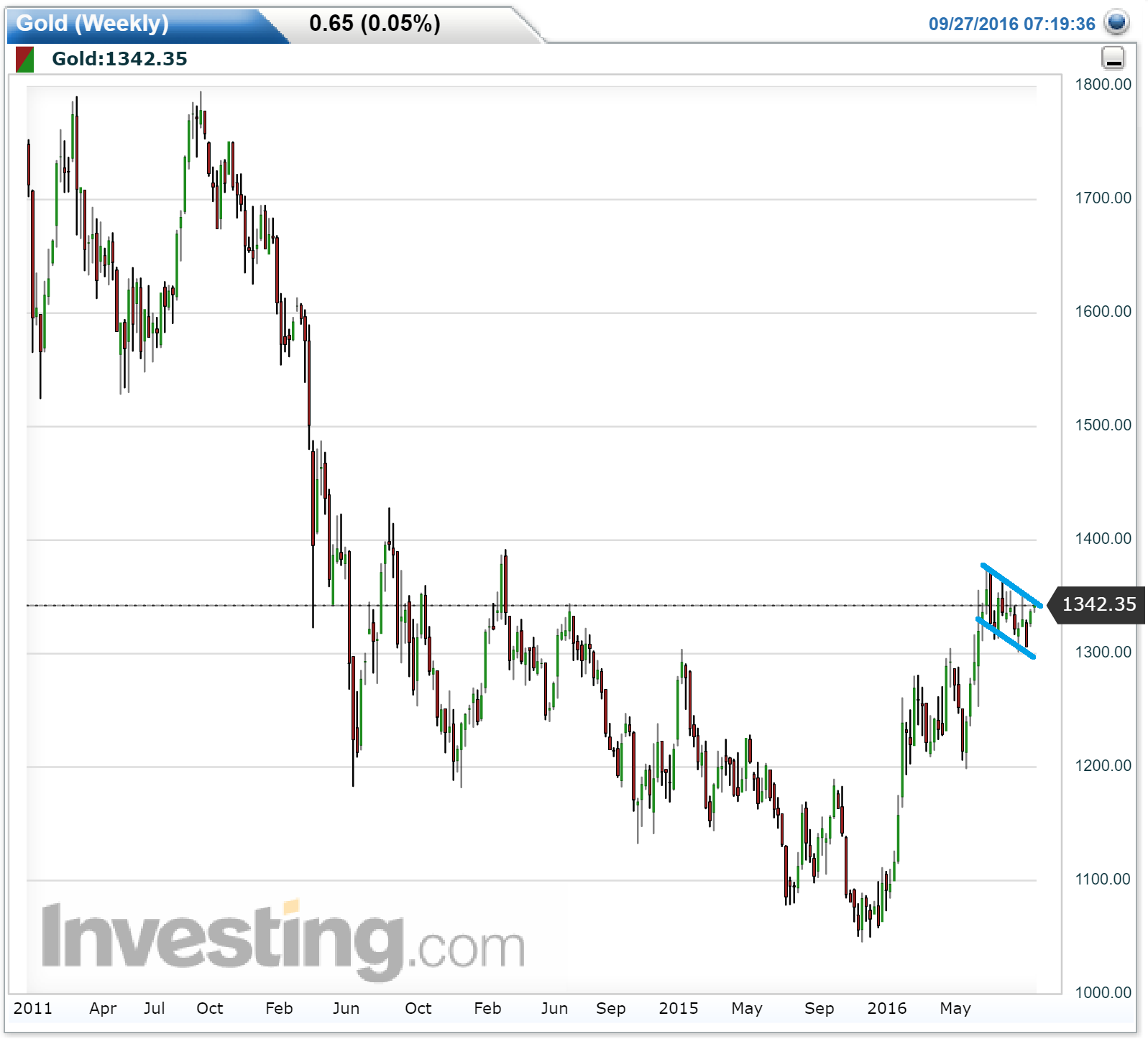
Task: Click the 2016 date axis label
Action: (886, 1008)
